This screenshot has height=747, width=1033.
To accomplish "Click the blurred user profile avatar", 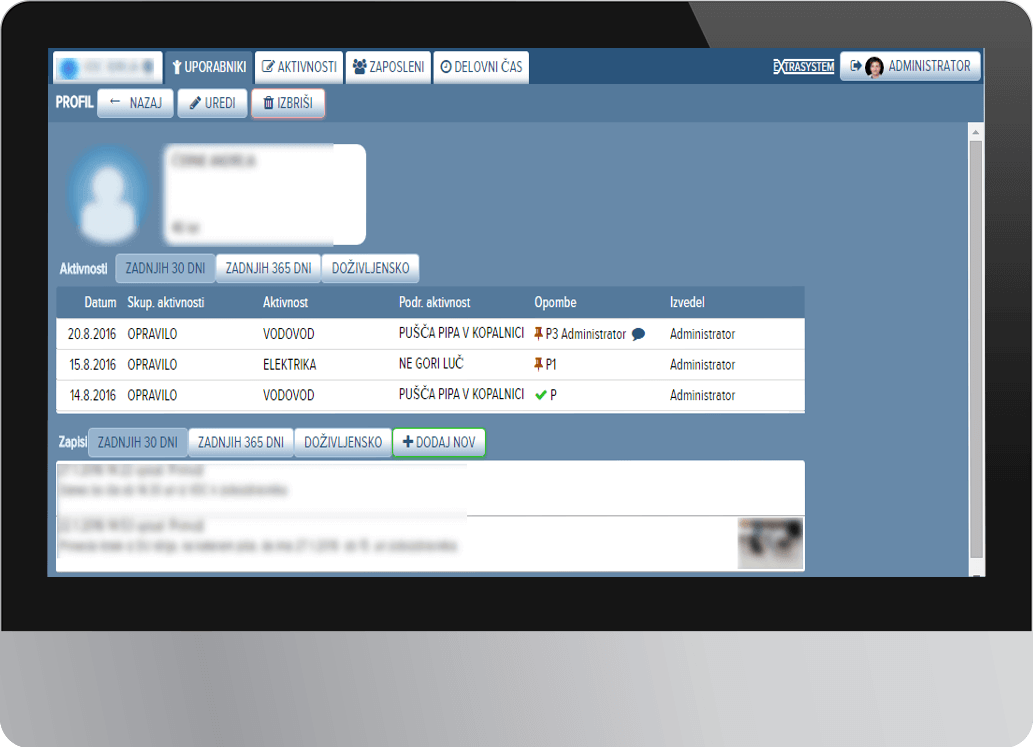I will tap(106, 195).
